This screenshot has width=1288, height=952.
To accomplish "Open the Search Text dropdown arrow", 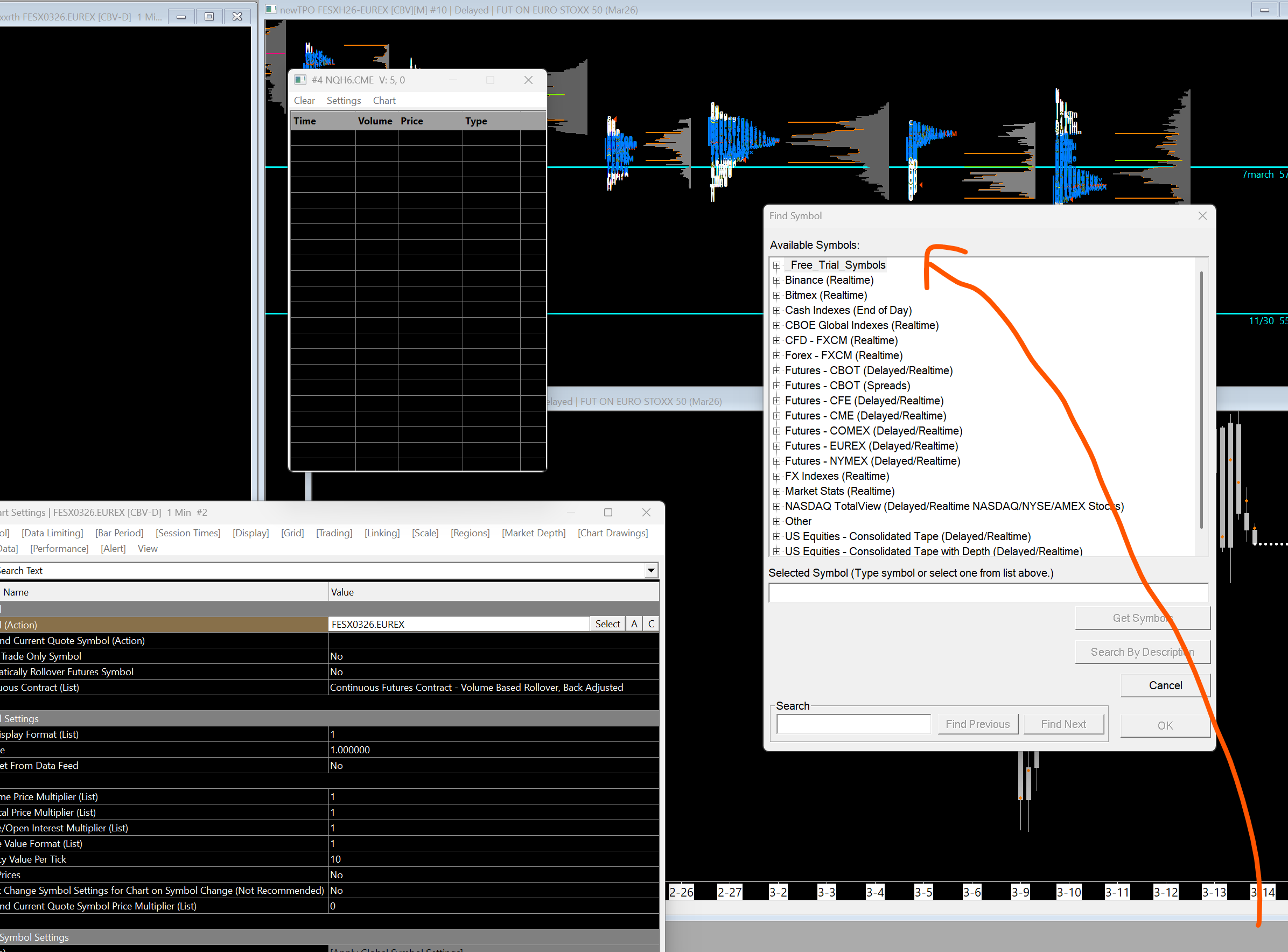I will click(650, 571).
